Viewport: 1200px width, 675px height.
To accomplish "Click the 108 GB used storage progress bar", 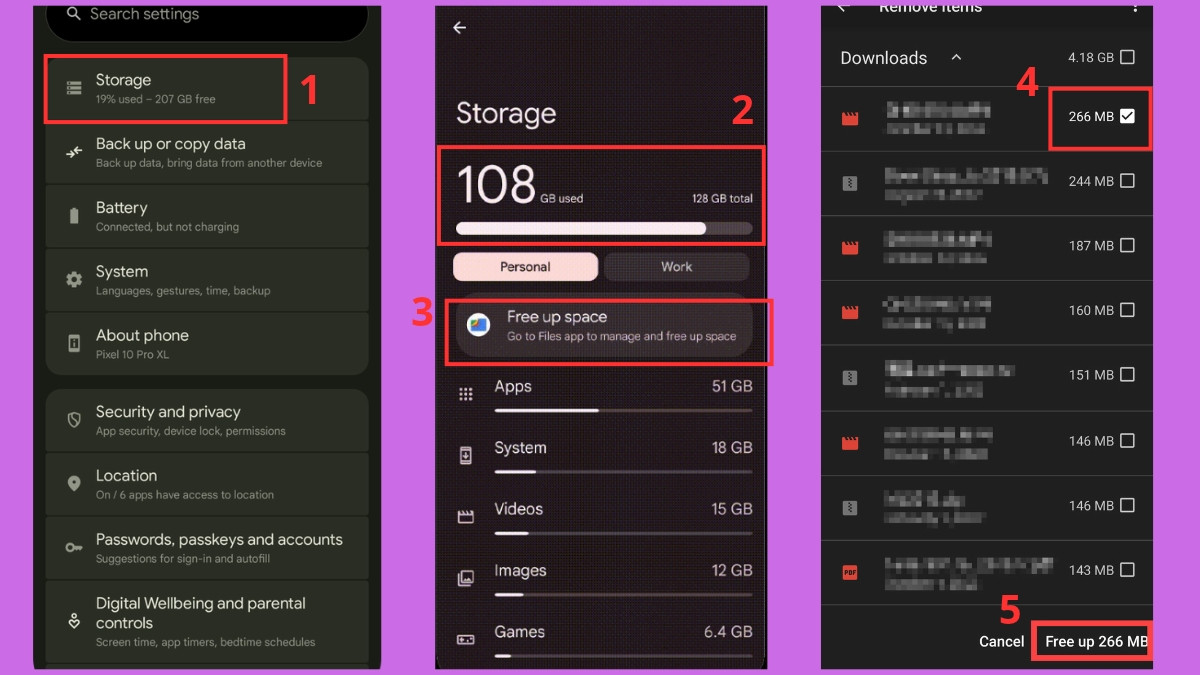I will coord(604,228).
